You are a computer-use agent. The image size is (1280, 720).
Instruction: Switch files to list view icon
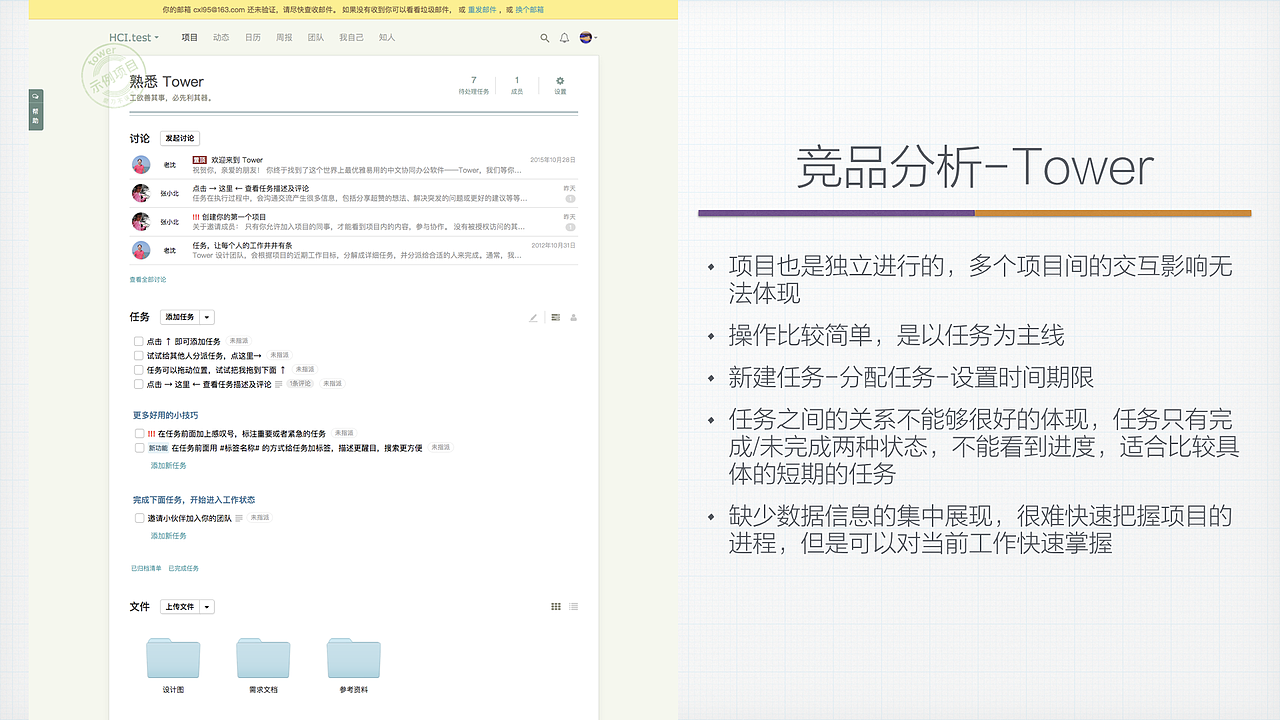[x=574, y=606]
